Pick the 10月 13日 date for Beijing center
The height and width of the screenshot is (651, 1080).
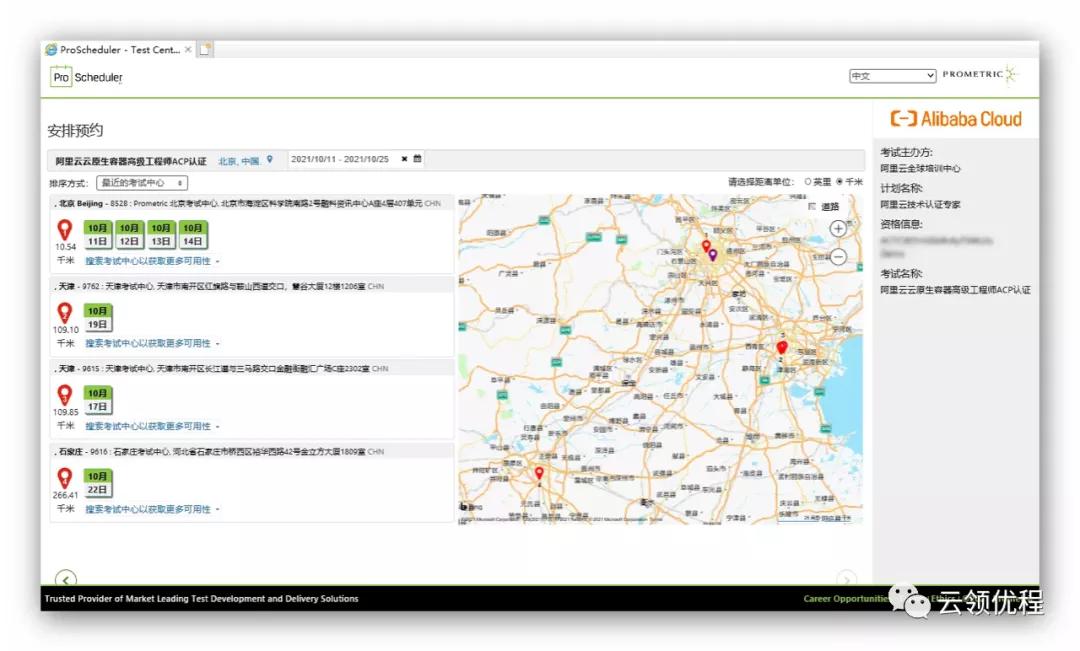click(160, 235)
